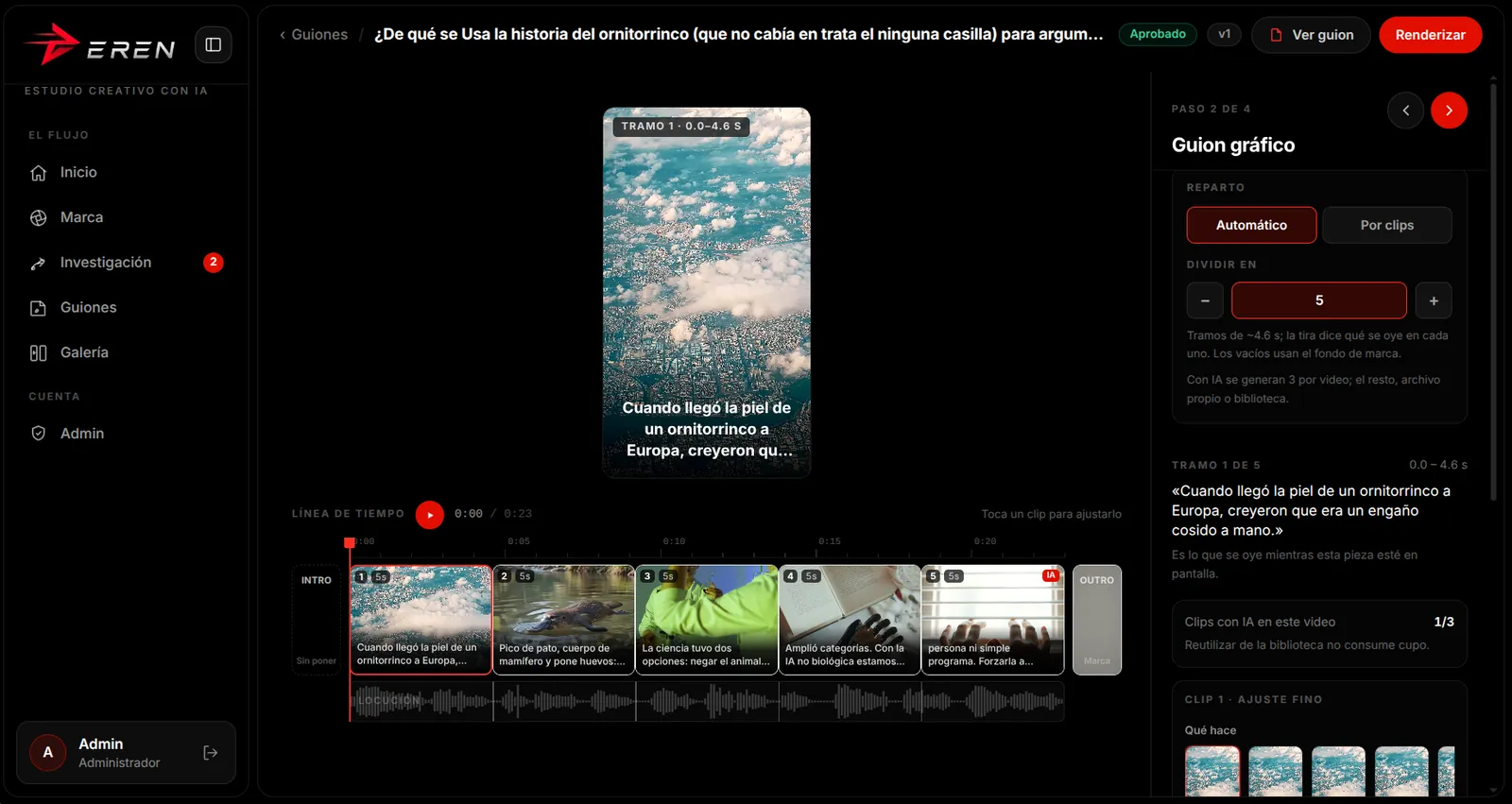Click the Investigación badge showing 2

214,262
